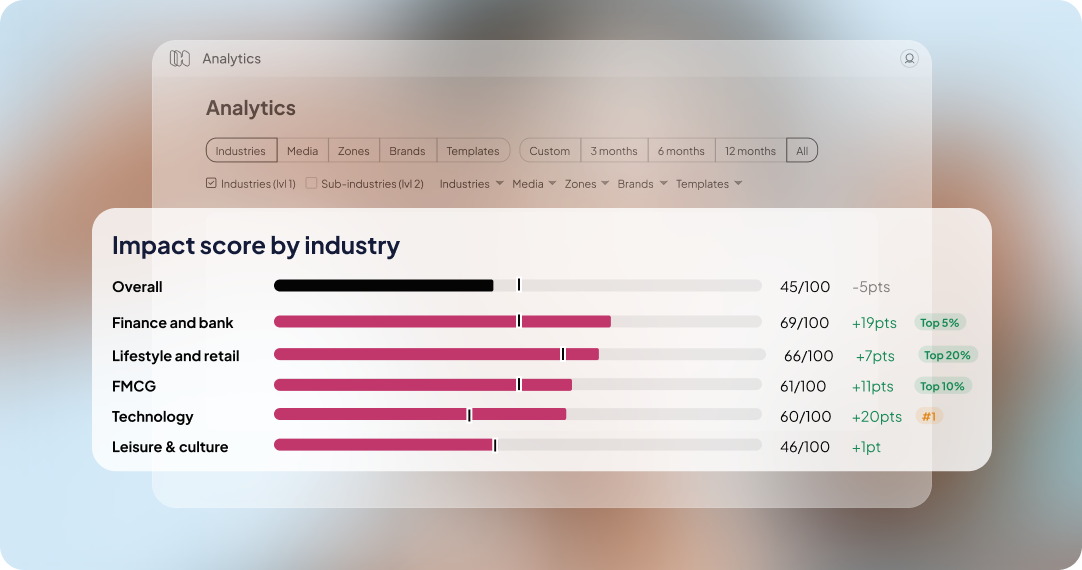Choose the Custom date range button
Viewport: 1082px width, 570px height.
click(550, 151)
